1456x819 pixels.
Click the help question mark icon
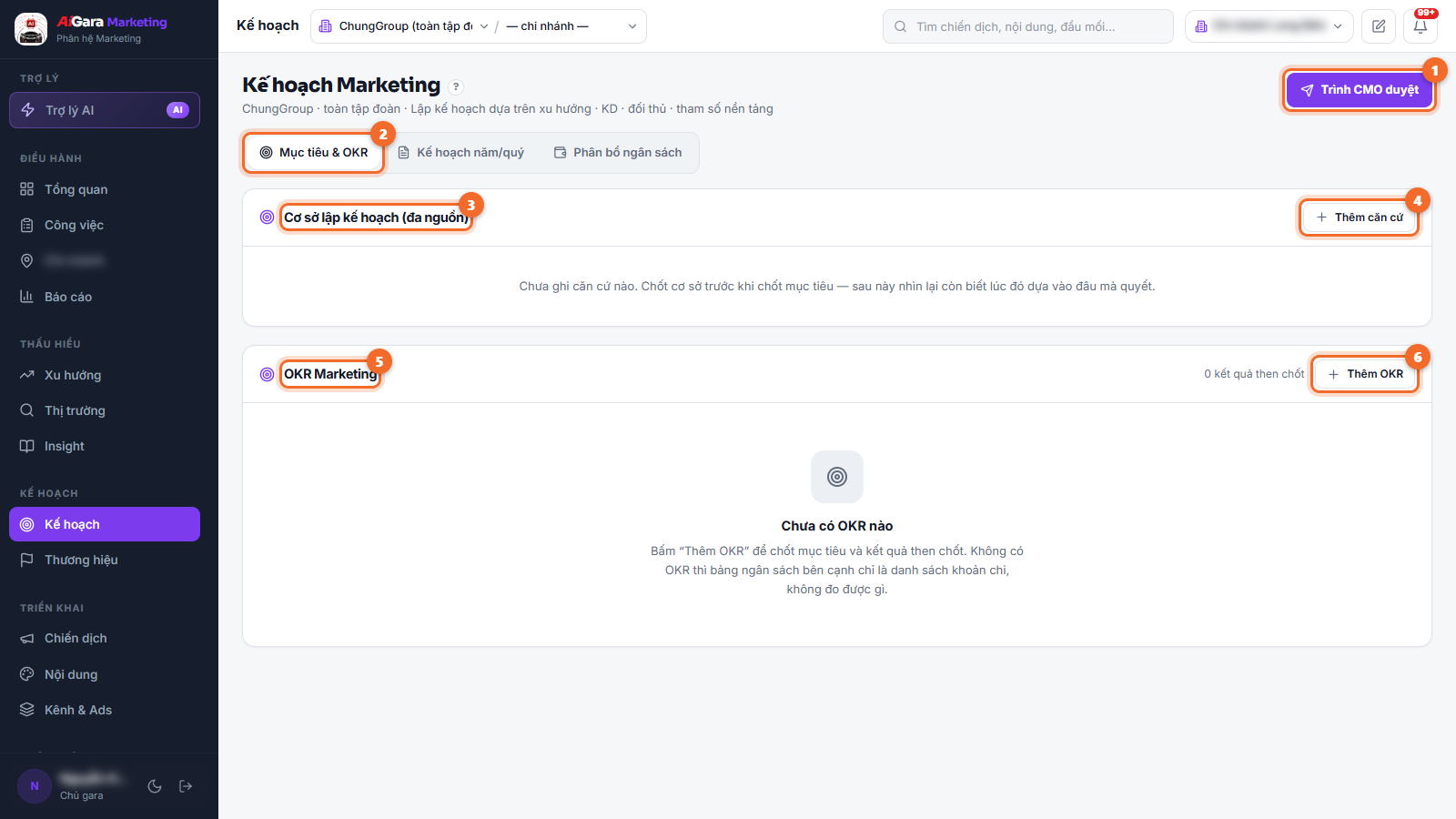point(457,87)
